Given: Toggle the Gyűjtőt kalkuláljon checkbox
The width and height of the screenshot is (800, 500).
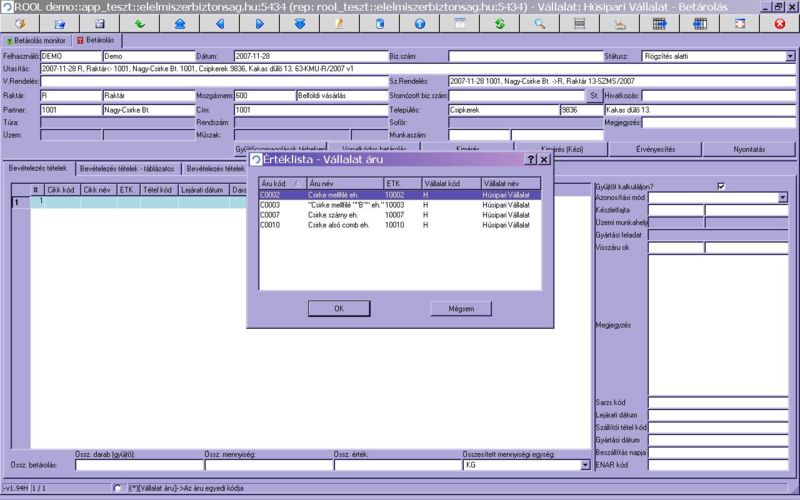Looking at the screenshot, I should (x=720, y=186).
